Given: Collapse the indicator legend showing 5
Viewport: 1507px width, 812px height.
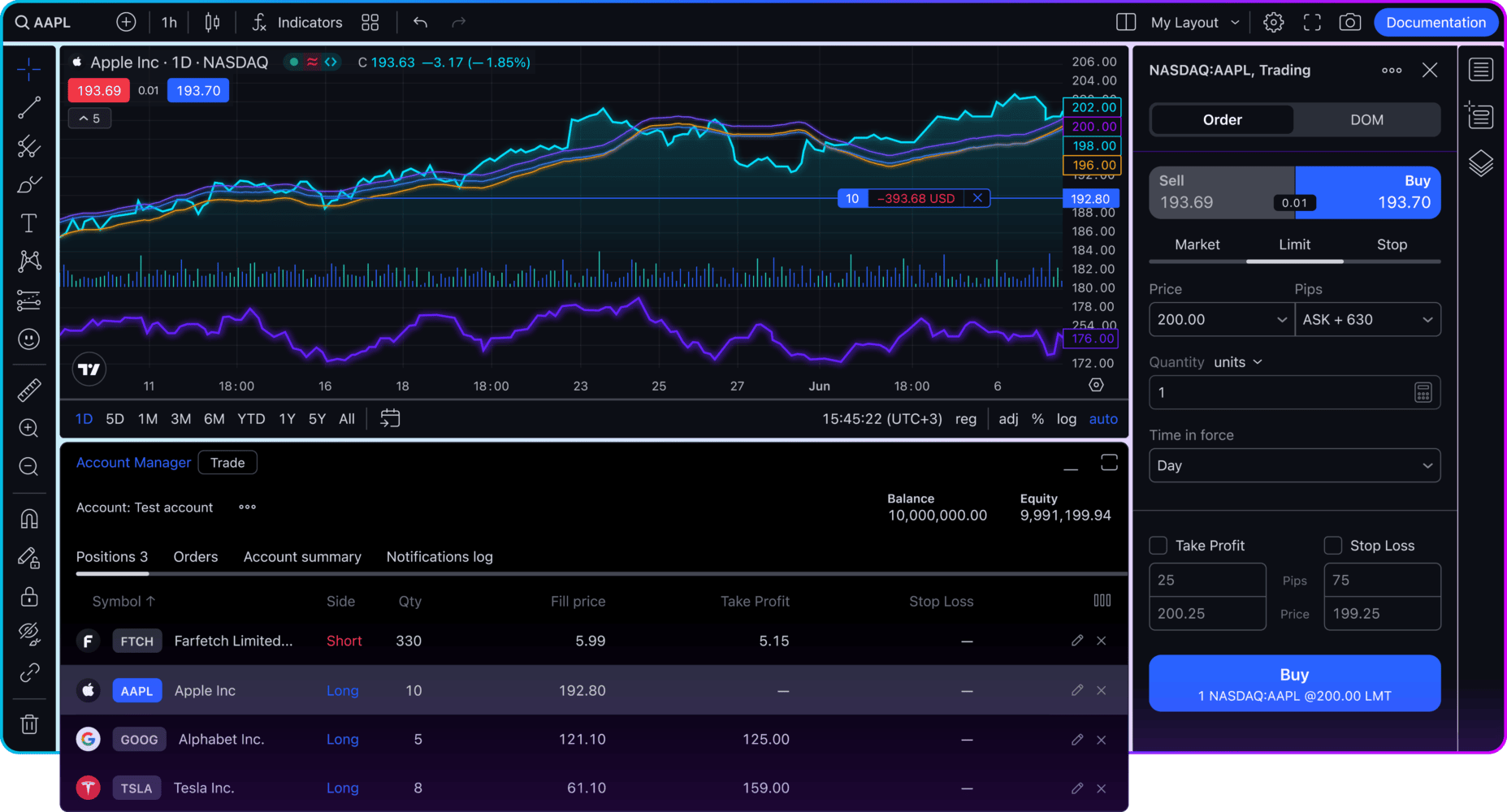Looking at the screenshot, I should pos(89,119).
